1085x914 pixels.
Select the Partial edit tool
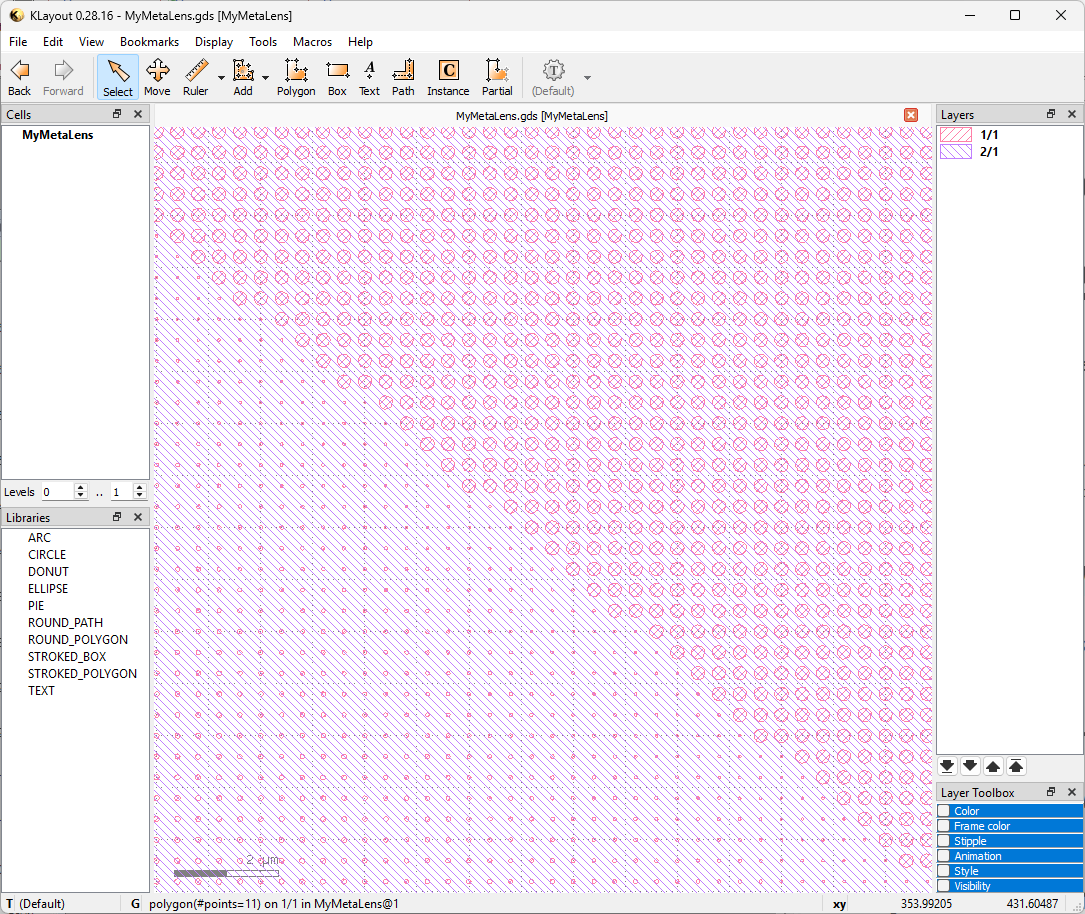pos(497,77)
